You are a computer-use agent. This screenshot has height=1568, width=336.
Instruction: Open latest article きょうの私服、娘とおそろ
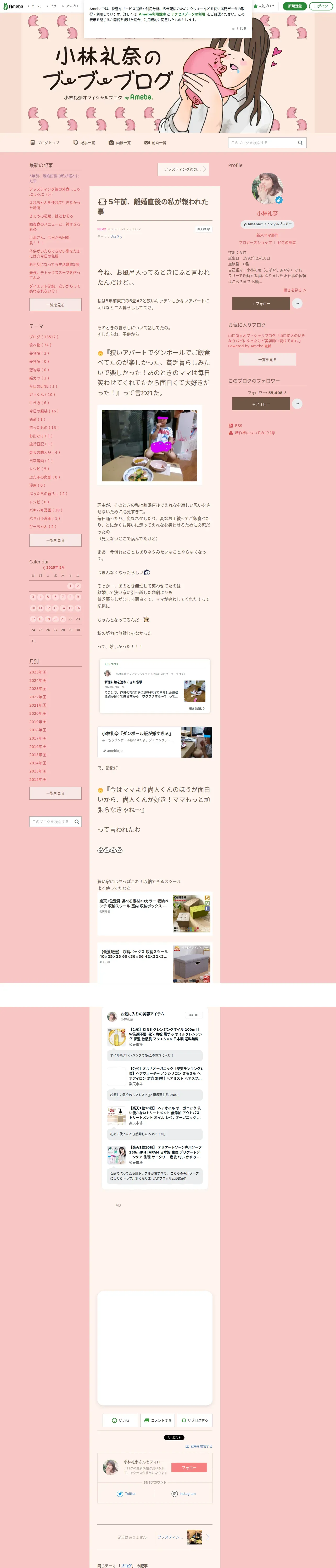[x=51, y=216]
